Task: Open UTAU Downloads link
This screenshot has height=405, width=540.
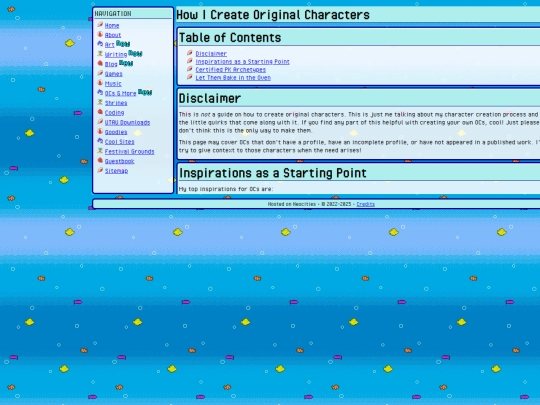Action: click(x=127, y=123)
